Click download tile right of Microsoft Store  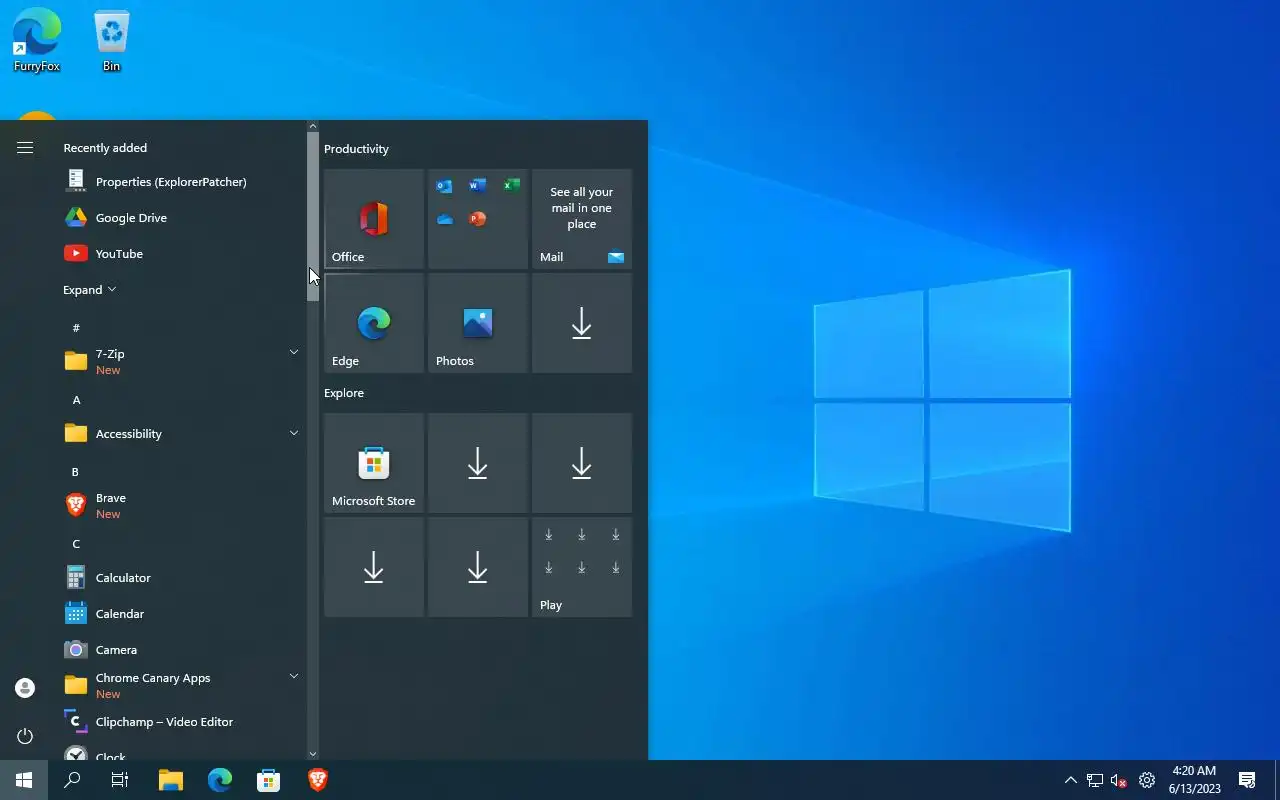(478, 463)
